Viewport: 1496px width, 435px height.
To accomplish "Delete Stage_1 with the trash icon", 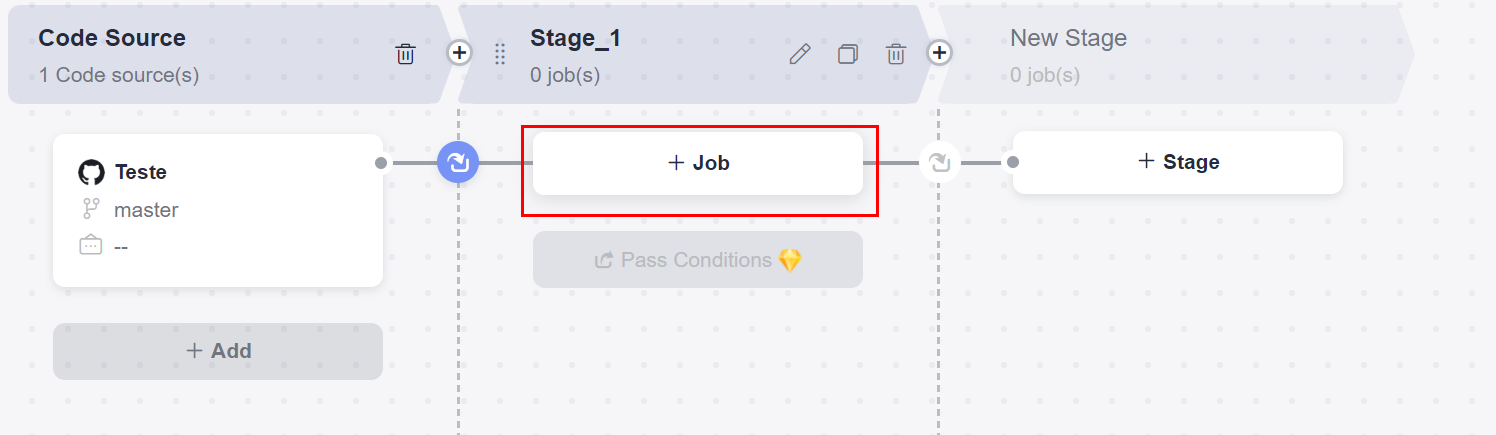I will (x=896, y=54).
